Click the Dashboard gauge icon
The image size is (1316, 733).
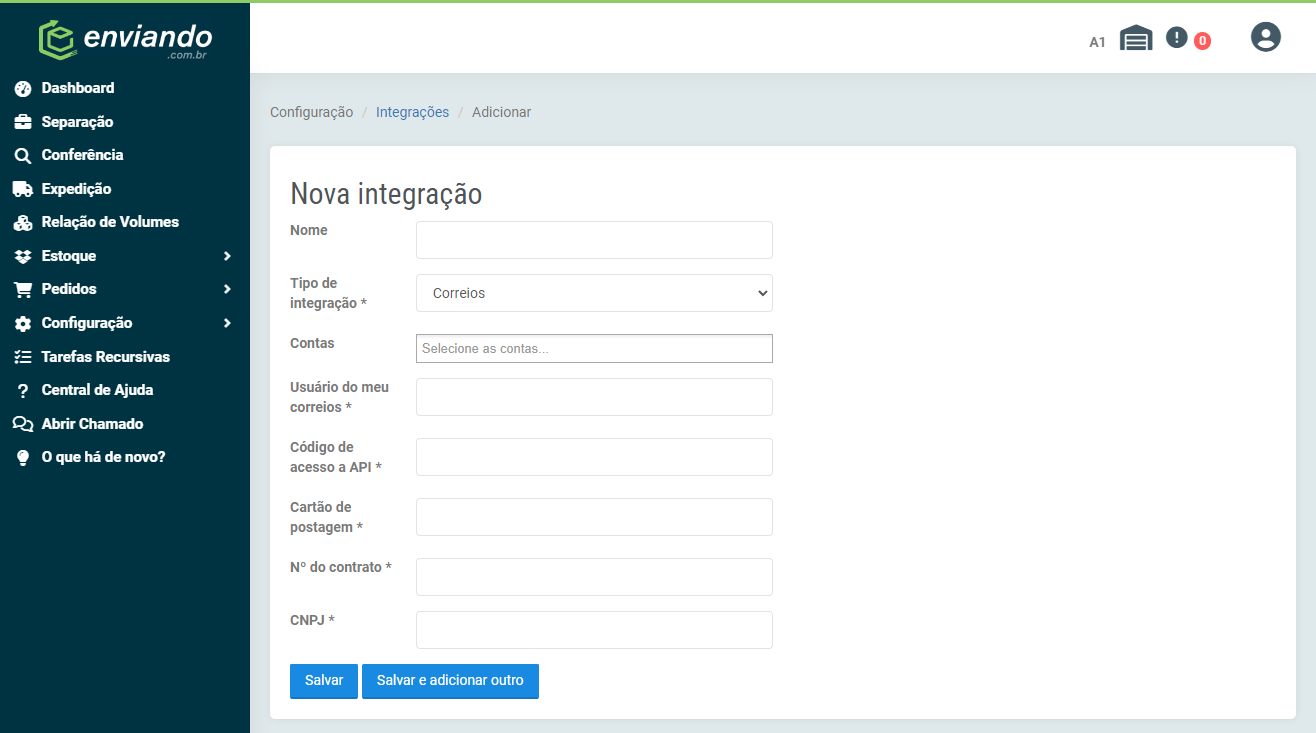pos(23,89)
